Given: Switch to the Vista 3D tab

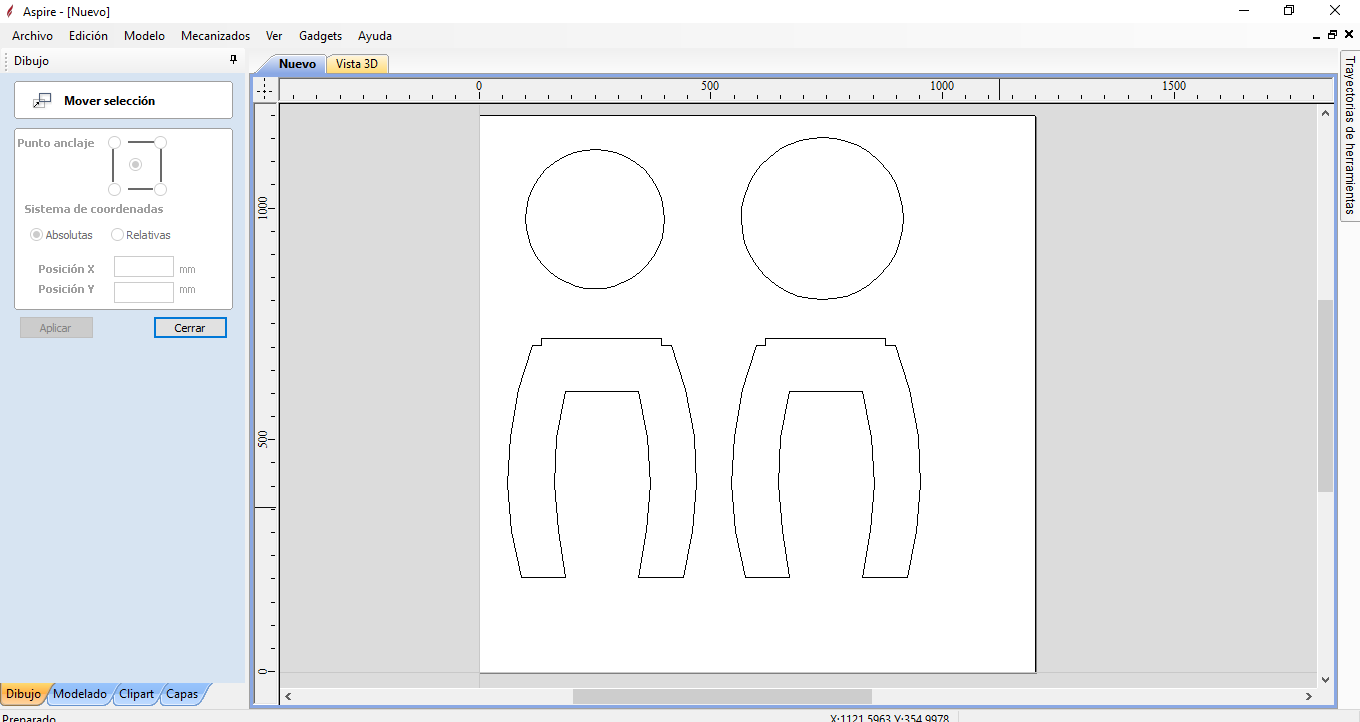Looking at the screenshot, I should [357, 64].
